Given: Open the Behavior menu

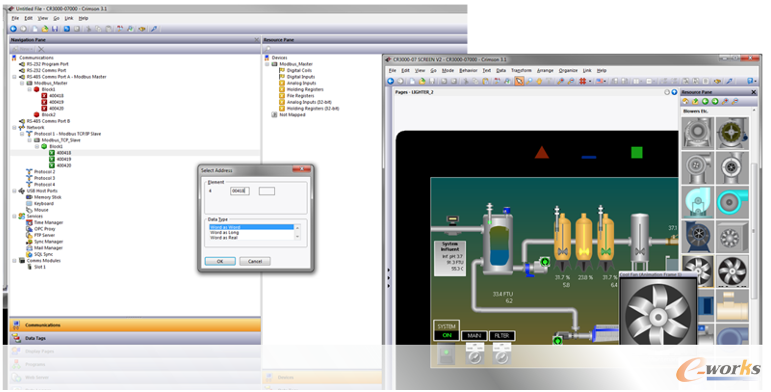Looking at the screenshot, I should click(x=468, y=70).
